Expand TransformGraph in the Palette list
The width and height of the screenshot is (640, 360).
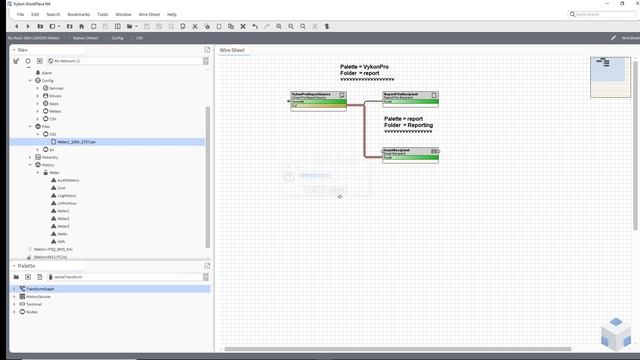click(x=14, y=289)
